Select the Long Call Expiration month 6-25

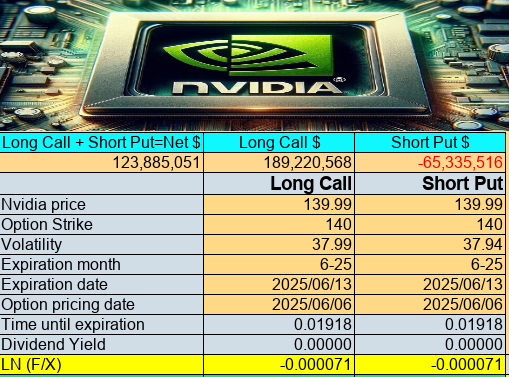click(x=279, y=264)
